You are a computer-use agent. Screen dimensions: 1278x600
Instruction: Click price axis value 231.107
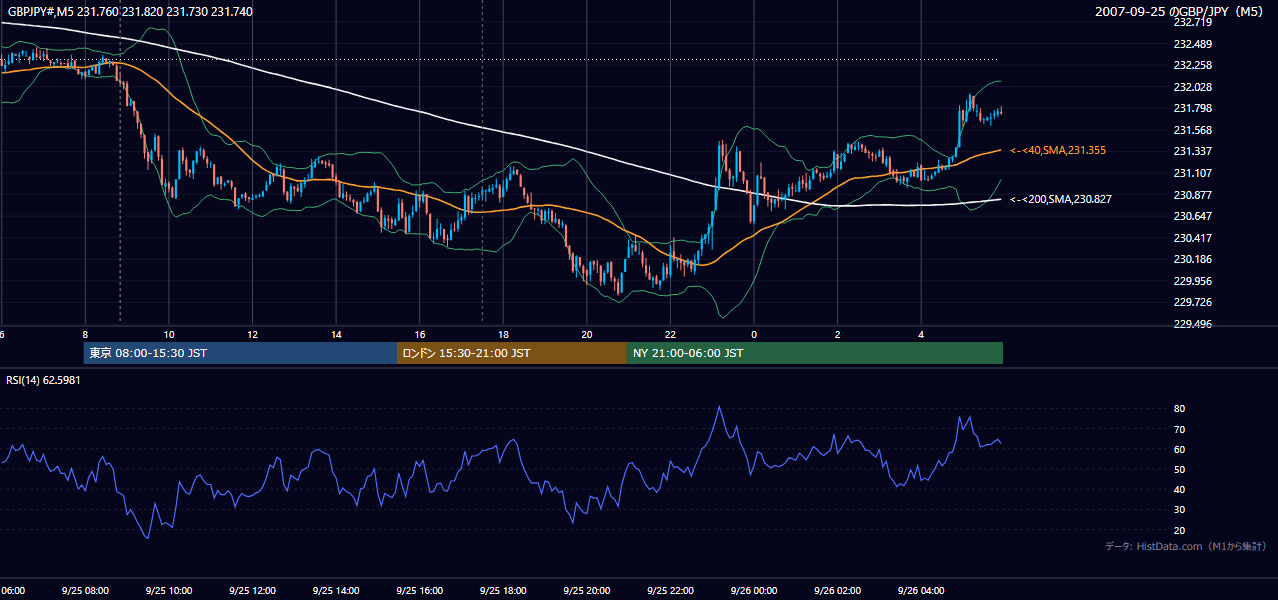point(1192,173)
